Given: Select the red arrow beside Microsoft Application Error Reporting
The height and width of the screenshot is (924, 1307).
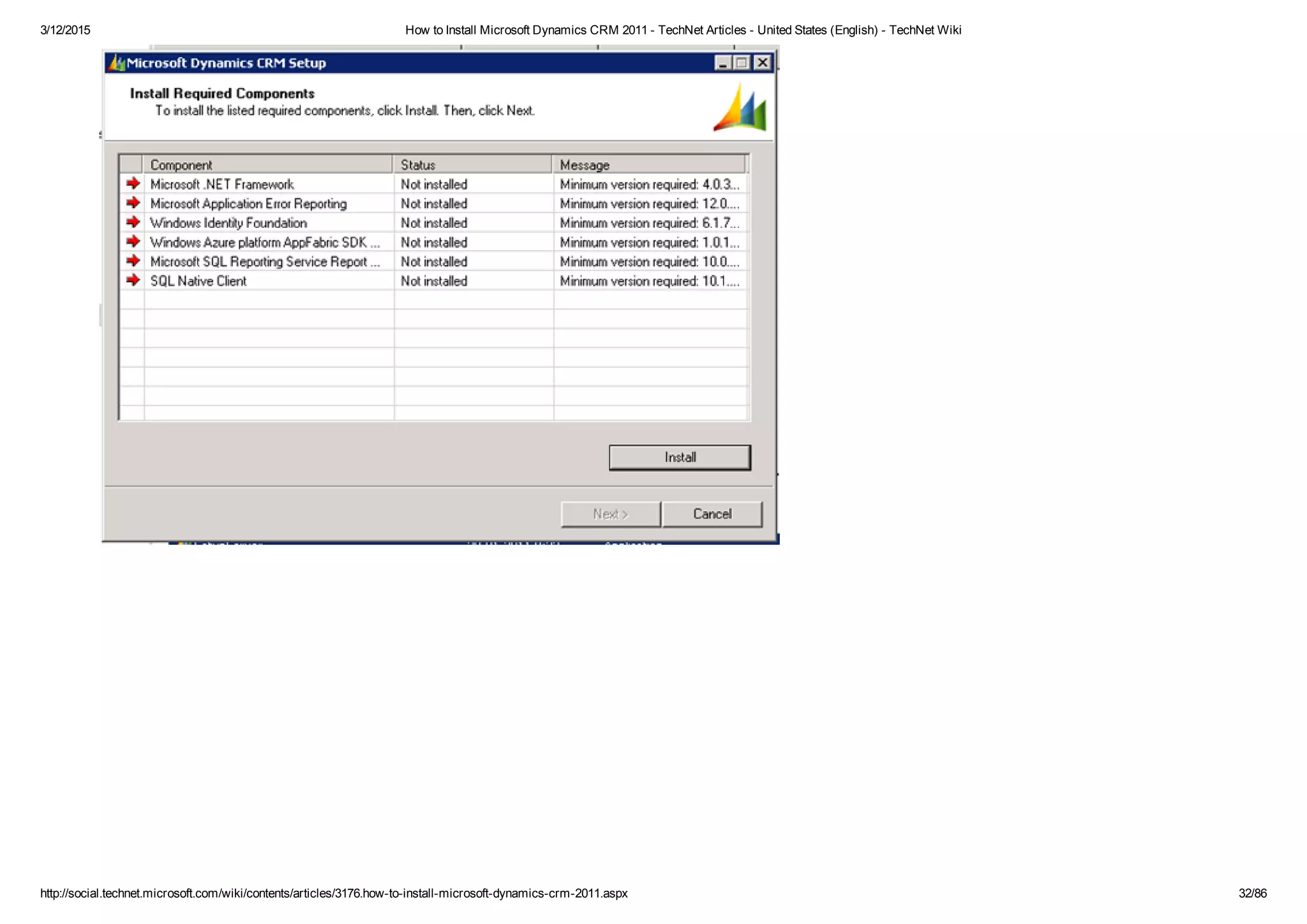Looking at the screenshot, I should tap(133, 203).
